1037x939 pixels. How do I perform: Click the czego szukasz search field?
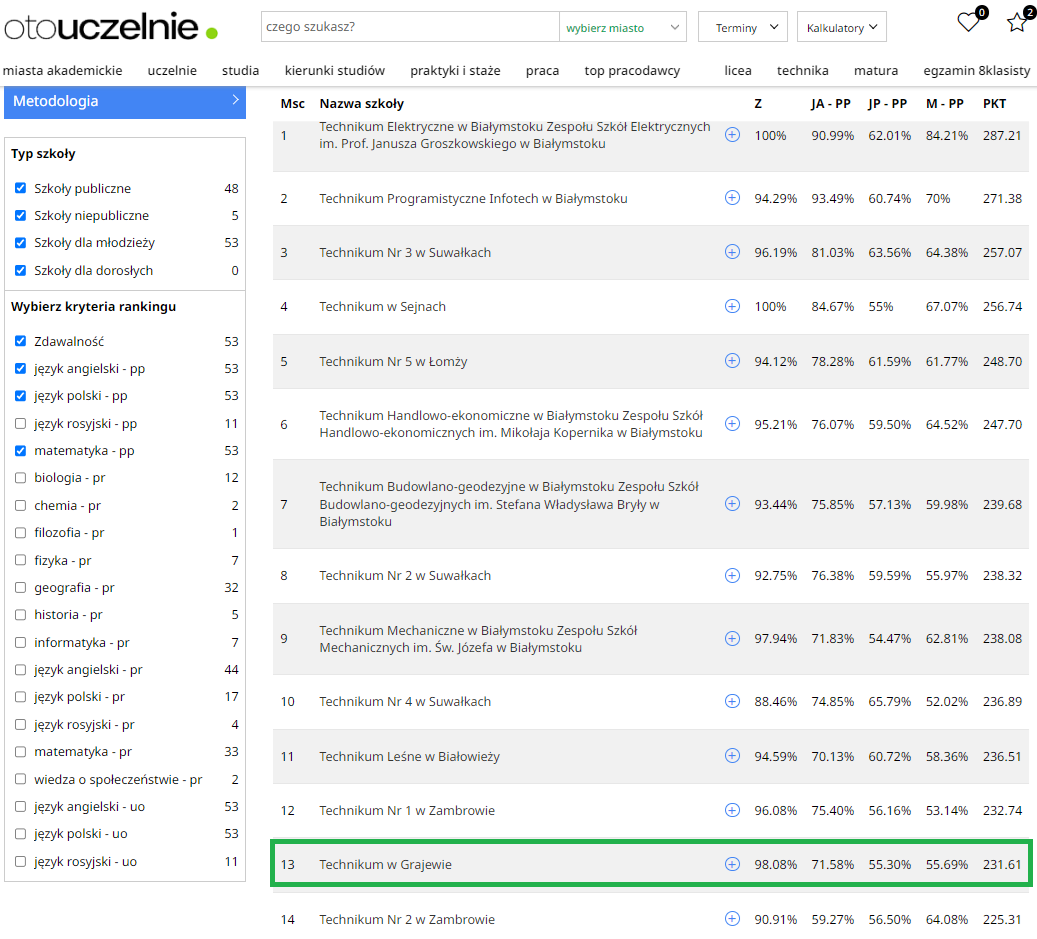tap(409, 28)
